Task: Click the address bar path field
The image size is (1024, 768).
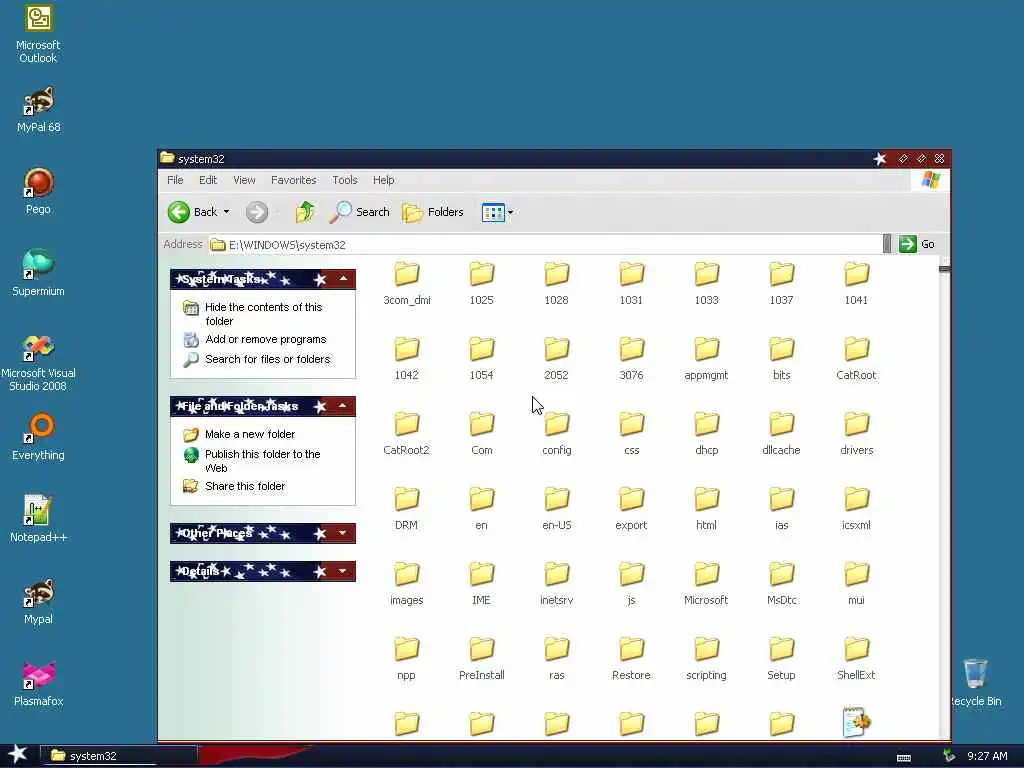Action: tap(545, 244)
